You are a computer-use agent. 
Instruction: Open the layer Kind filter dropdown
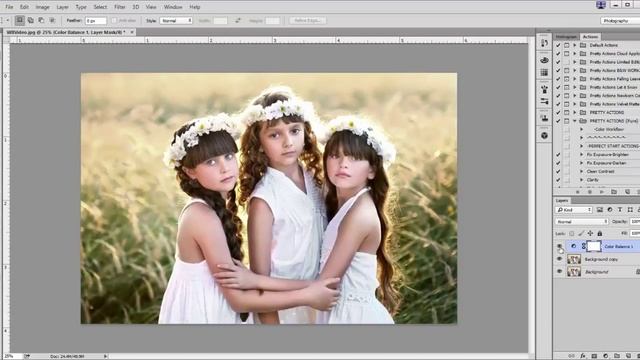click(573, 210)
